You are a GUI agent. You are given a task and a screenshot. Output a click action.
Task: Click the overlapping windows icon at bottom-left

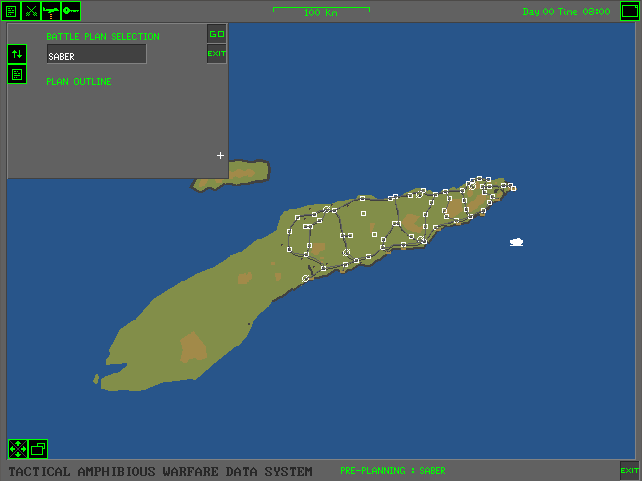pos(38,449)
